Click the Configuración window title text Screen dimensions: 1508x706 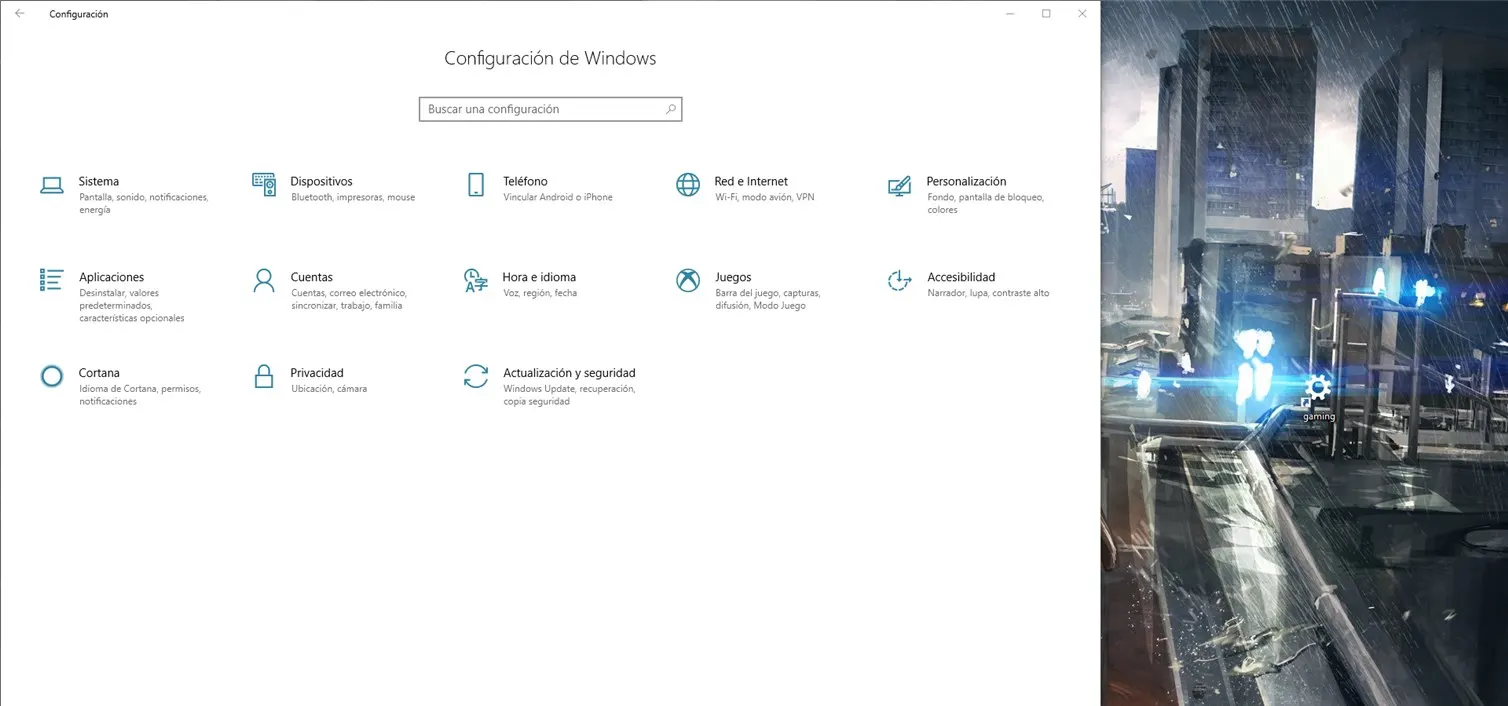point(79,14)
